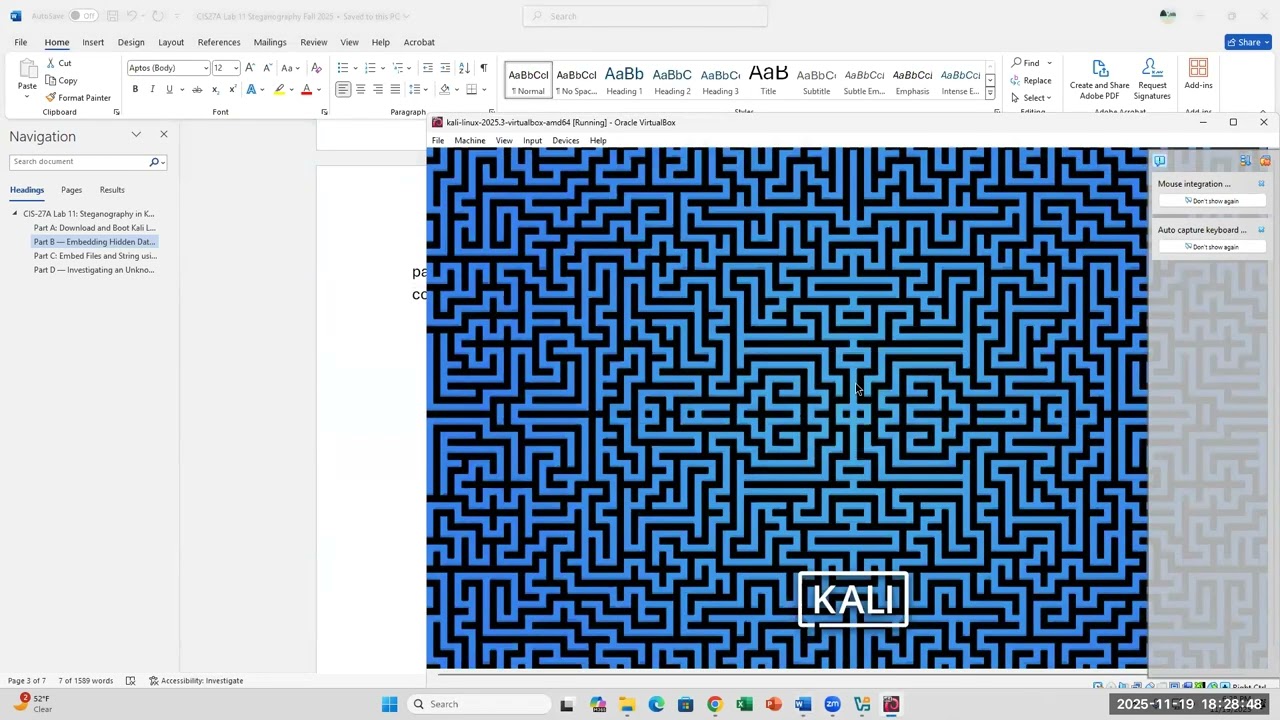Open the Insert ribbon tab

tap(93, 42)
